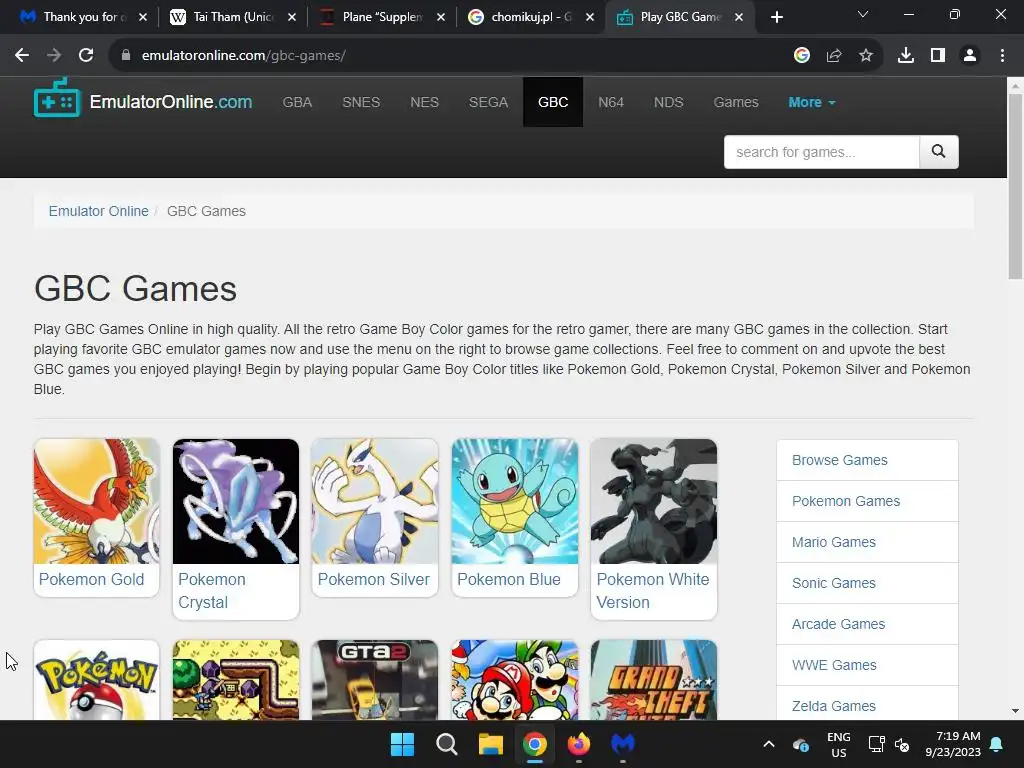
Task: Open Arcade Games sidebar link
Action: [867, 624]
